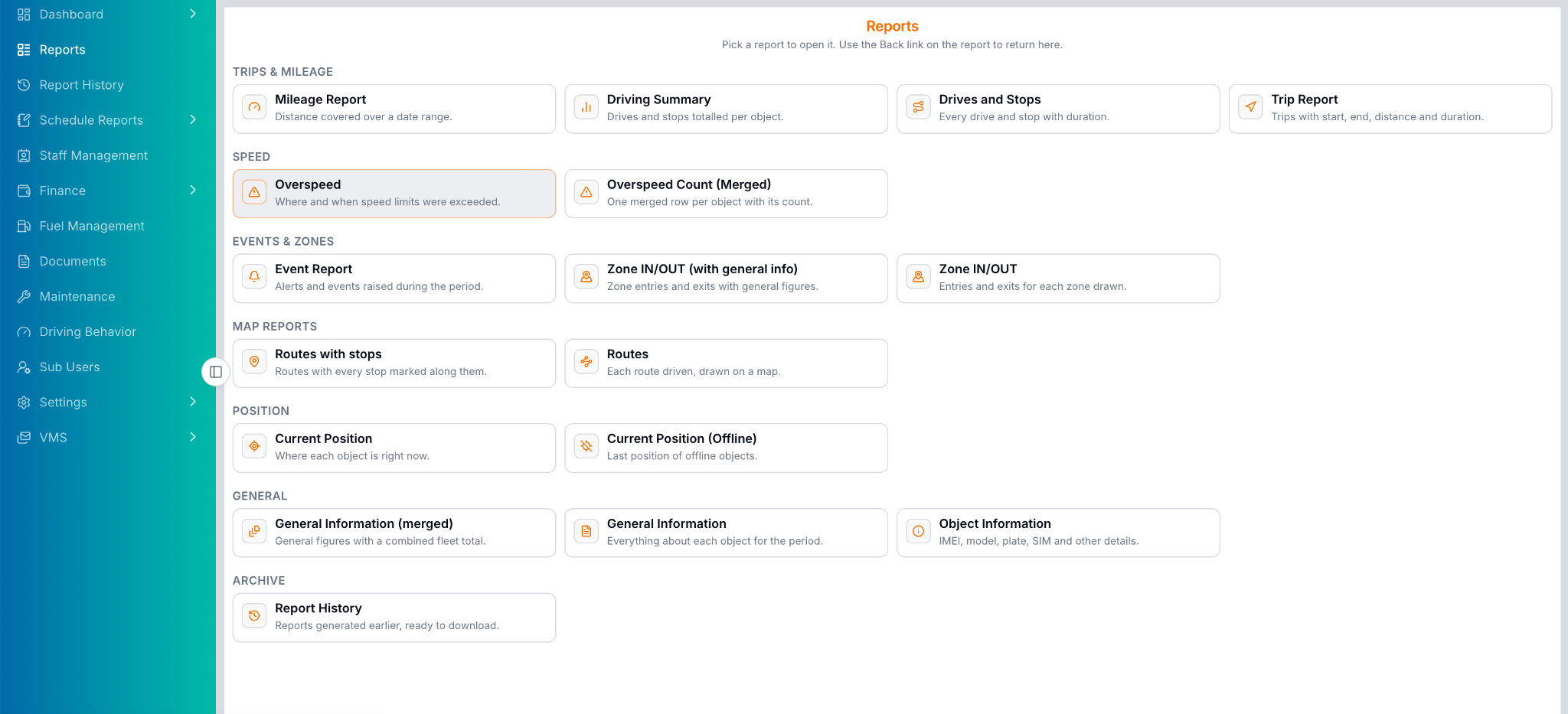
Task: Collapse the sidebar with the panel toggle
Action: (216, 372)
